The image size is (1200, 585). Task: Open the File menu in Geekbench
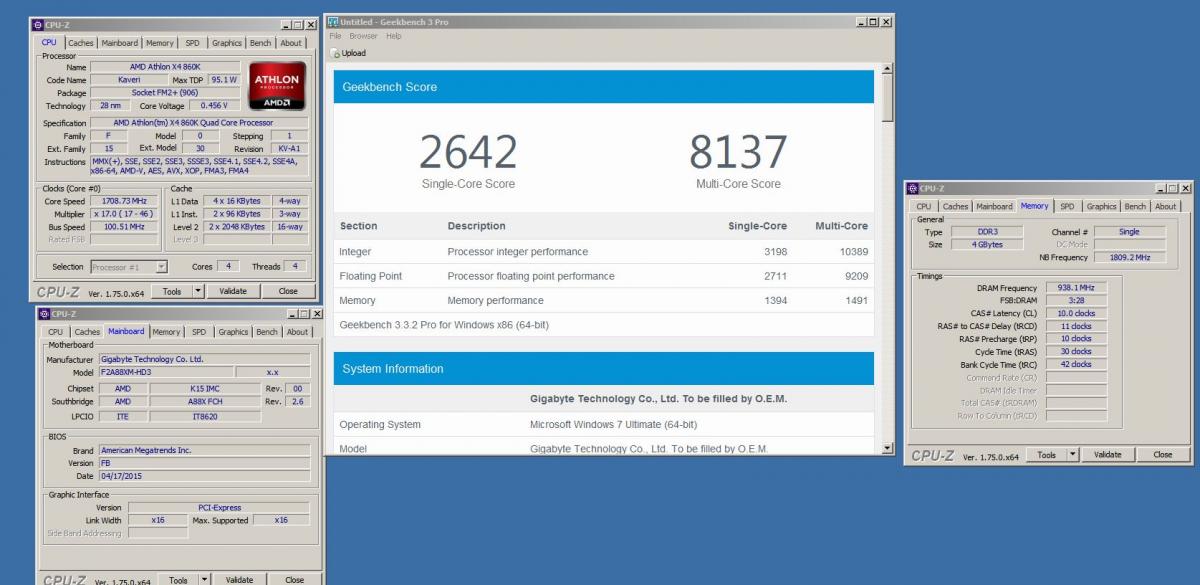335,36
